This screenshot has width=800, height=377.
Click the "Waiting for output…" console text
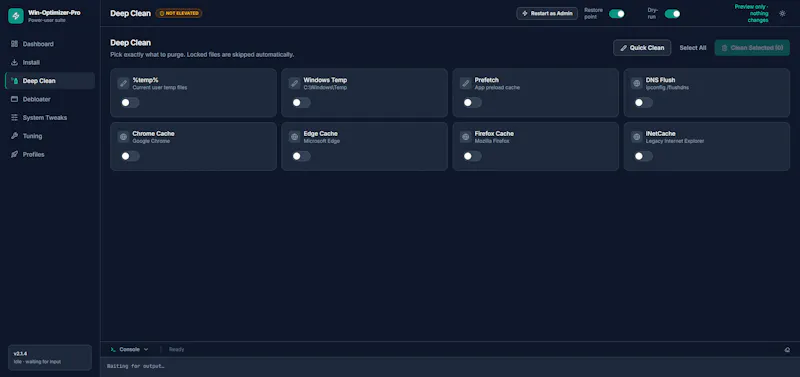click(x=136, y=366)
